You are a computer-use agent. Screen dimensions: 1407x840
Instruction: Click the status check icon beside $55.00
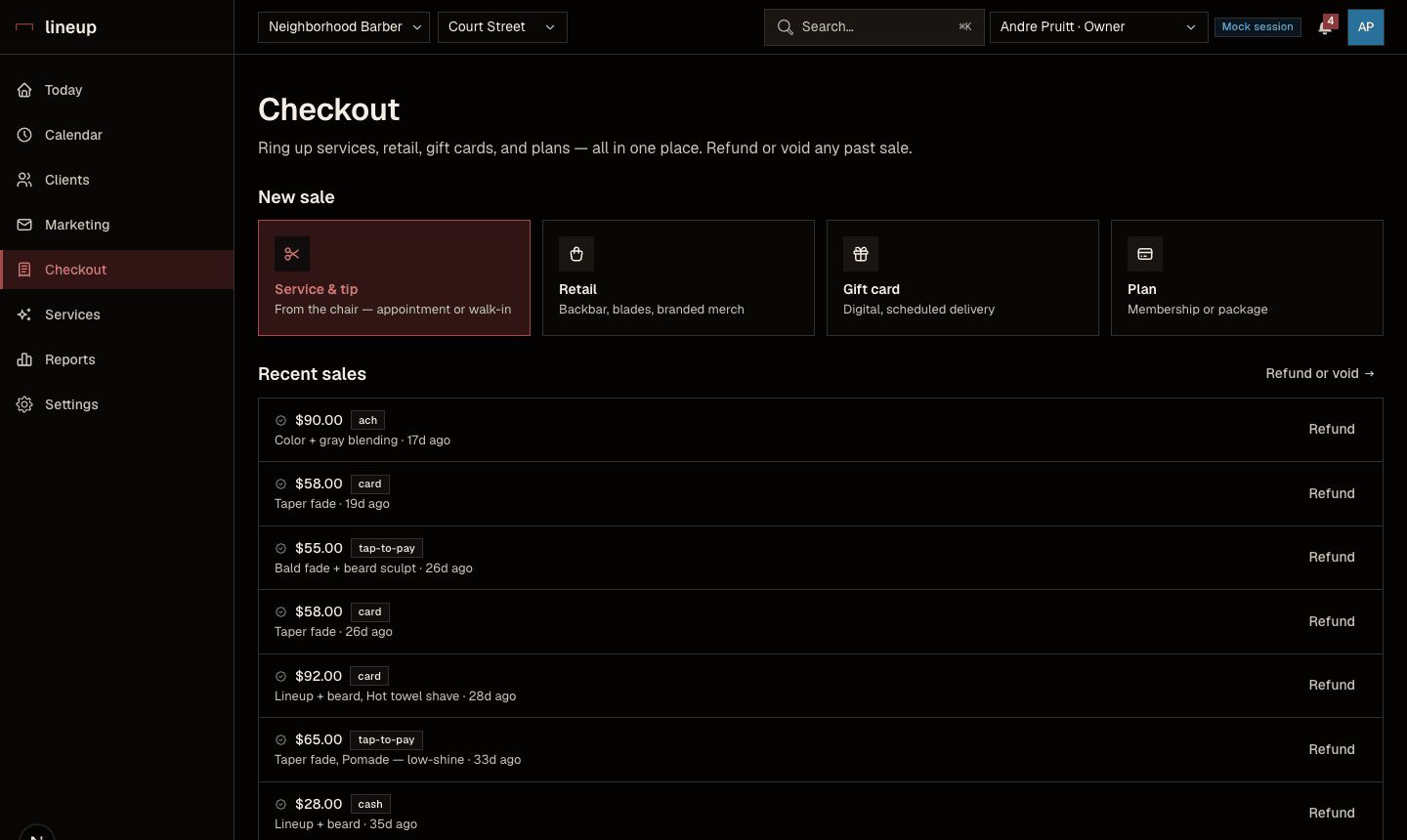pos(280,548)
